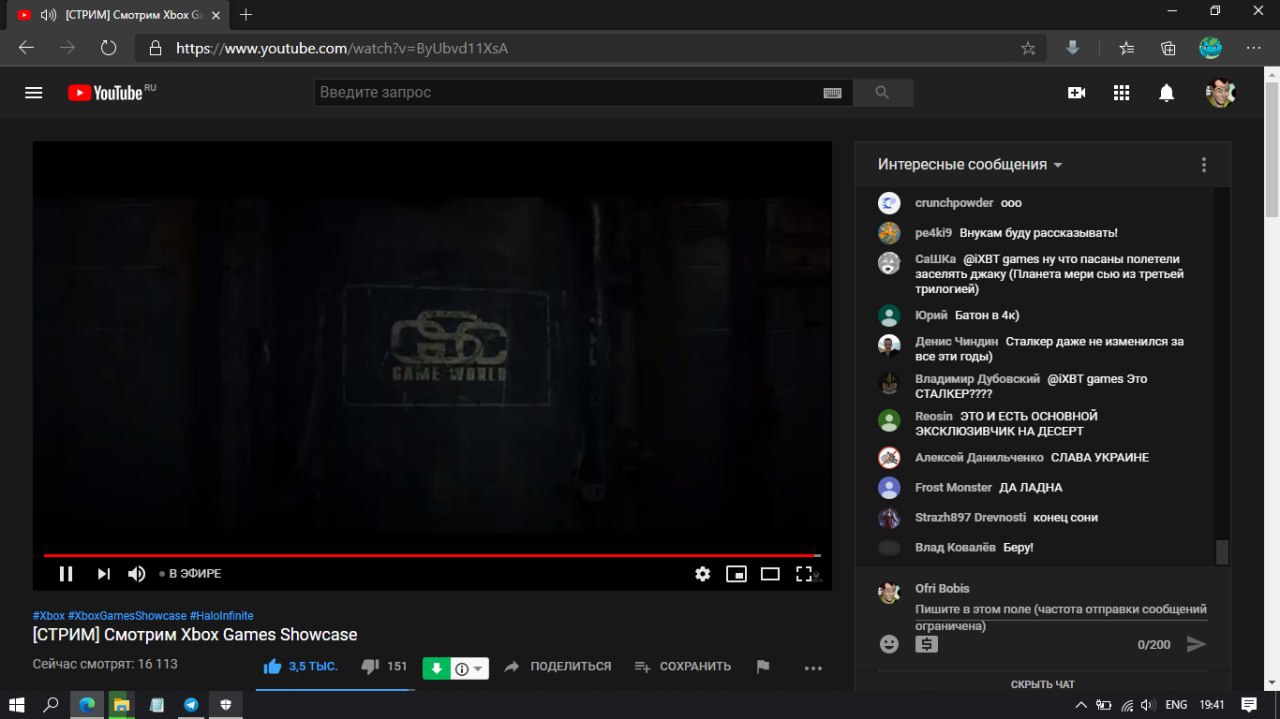Image resolution: width=1280 pixels, height=719 pixels.
Task: Click the search magnifier button
Action: [x=882, y=93]
